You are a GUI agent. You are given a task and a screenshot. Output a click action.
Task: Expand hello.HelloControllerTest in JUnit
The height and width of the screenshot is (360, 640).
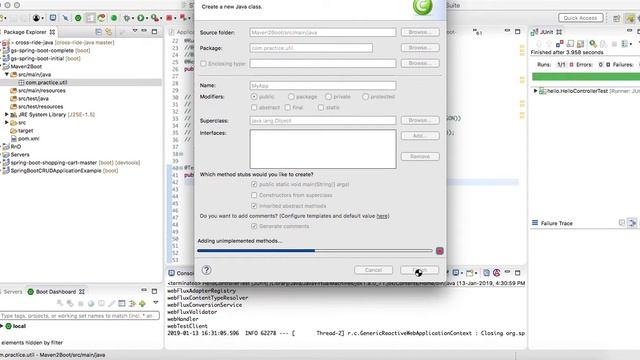[x=536, y=91]
